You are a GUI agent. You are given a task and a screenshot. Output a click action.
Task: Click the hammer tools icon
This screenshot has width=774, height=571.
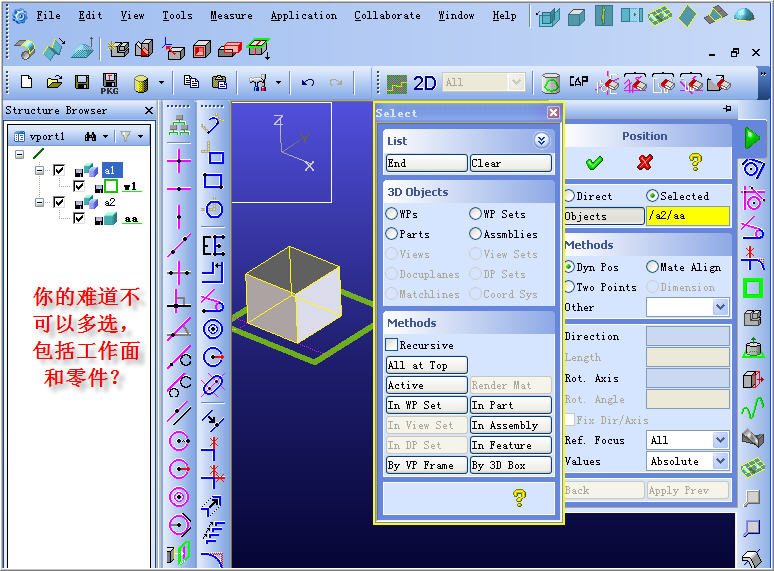point(258,82)
